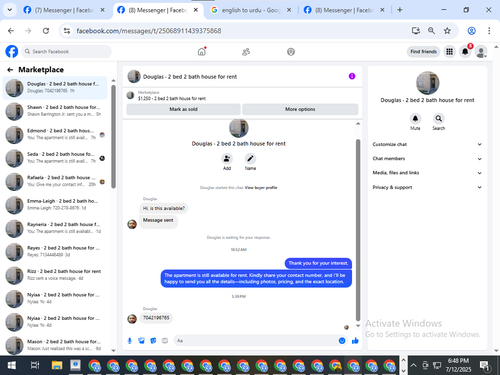This screenshot has height=375, width=500.
Task: Open the notifications bell icon
Action: 465,52
